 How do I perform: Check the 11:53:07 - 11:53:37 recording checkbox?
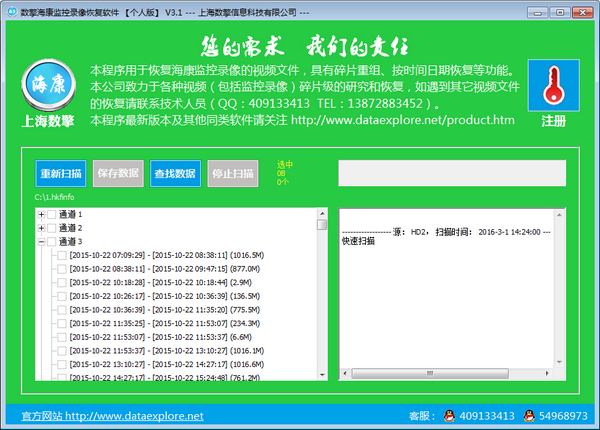(62, 337)
